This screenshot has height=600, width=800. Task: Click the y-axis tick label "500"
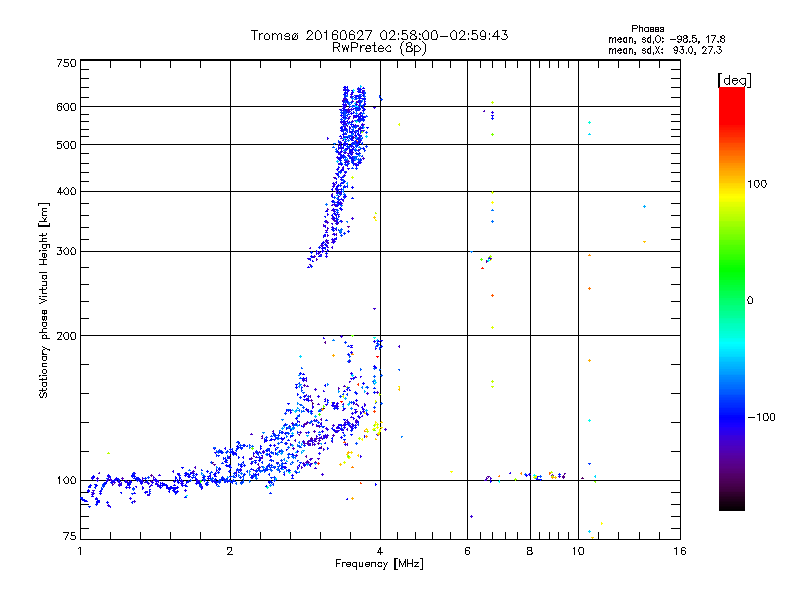pos(66,145)
